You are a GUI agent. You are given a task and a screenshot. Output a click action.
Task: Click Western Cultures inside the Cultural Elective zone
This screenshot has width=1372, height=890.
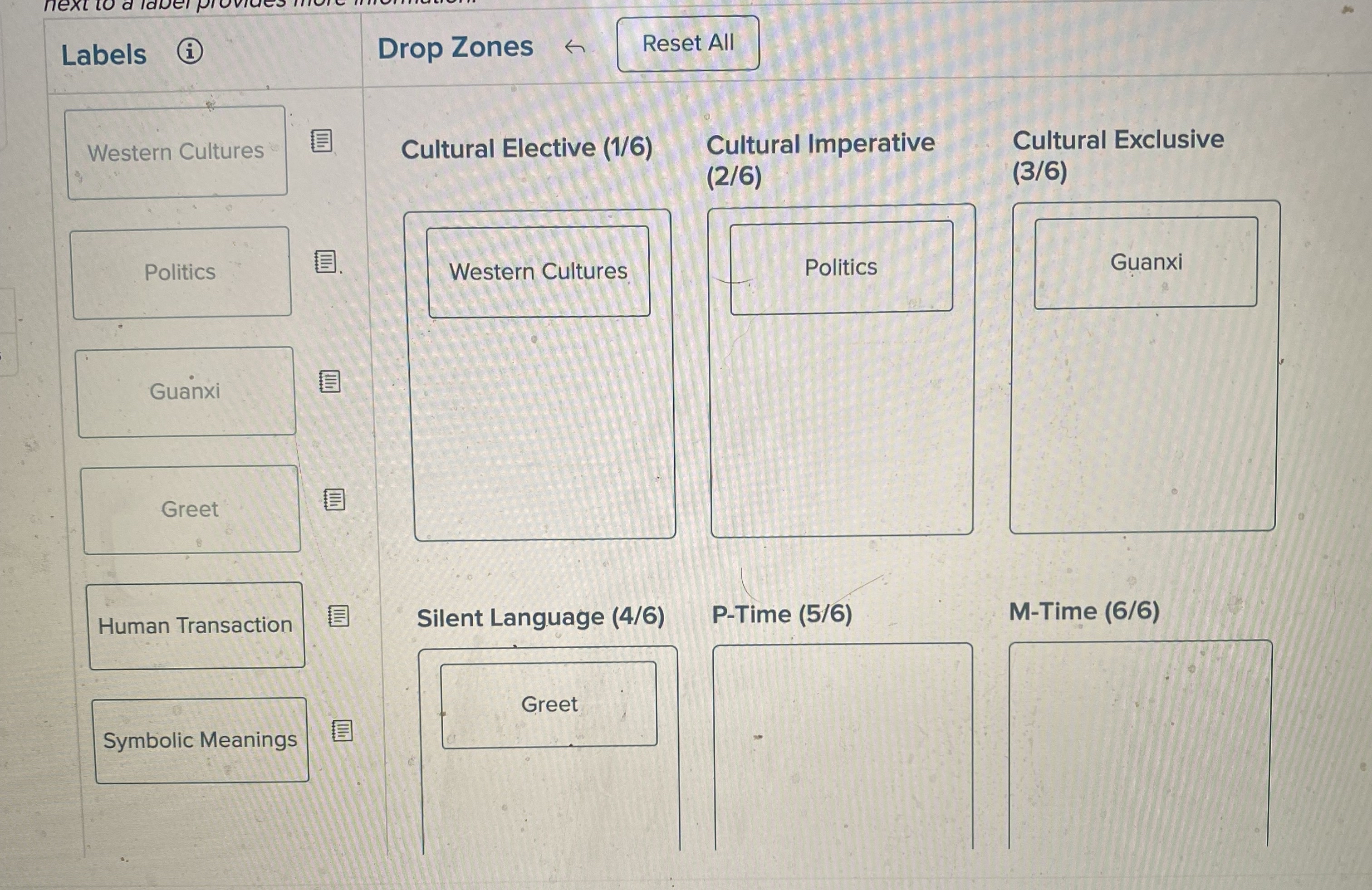(539, 271)
